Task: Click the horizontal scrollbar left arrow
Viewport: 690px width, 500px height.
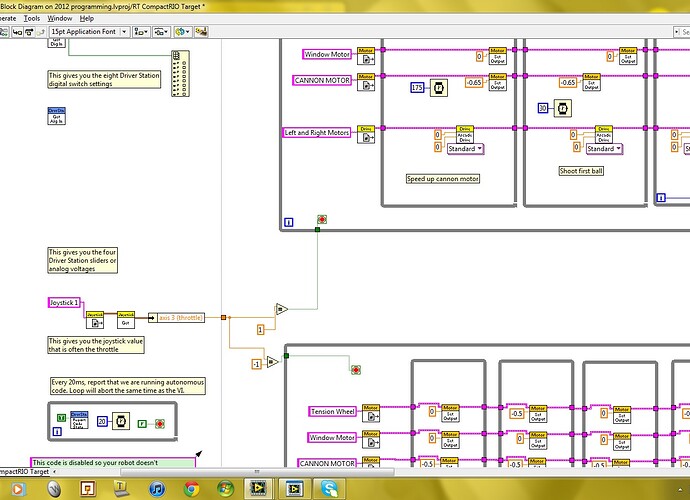Action: (x=55, y=472)
